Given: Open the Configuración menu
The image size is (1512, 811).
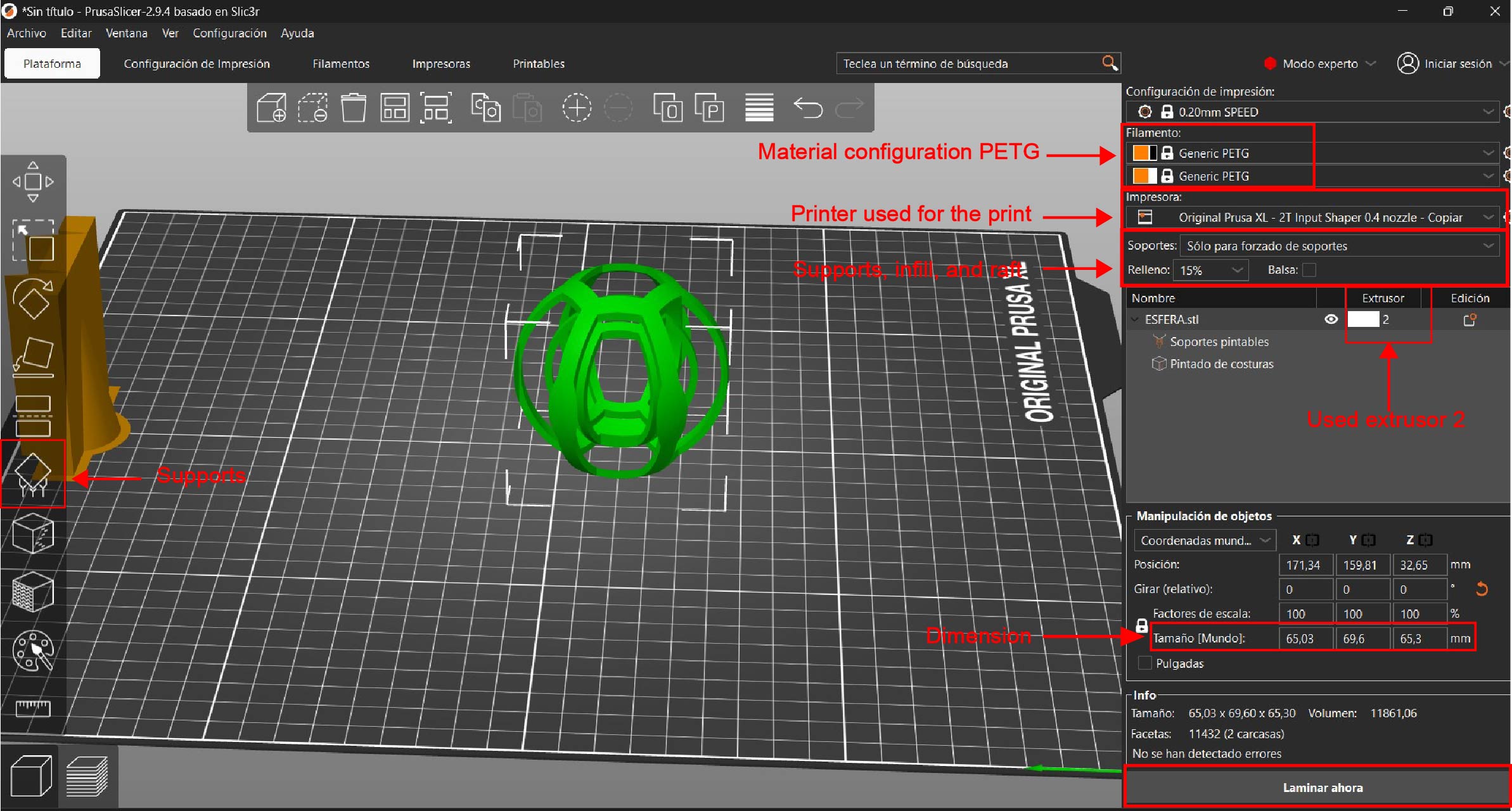Looking at the screenshot, I should tap(229, 33).
